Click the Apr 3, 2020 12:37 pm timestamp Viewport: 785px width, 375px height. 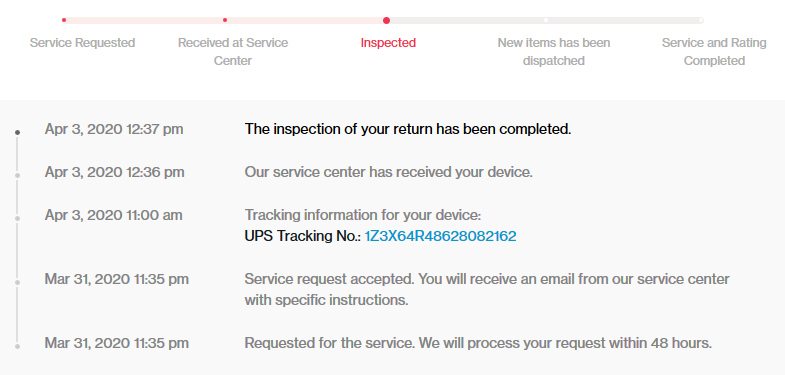pos(114,129)
